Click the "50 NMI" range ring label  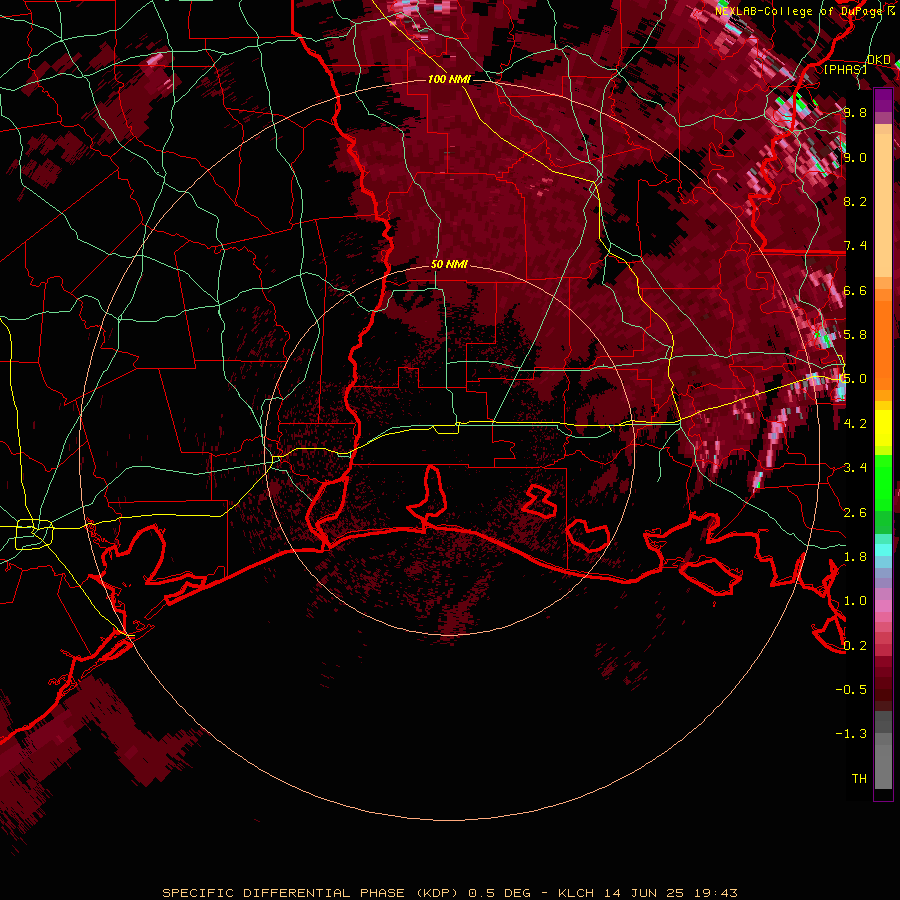(449, 264)
